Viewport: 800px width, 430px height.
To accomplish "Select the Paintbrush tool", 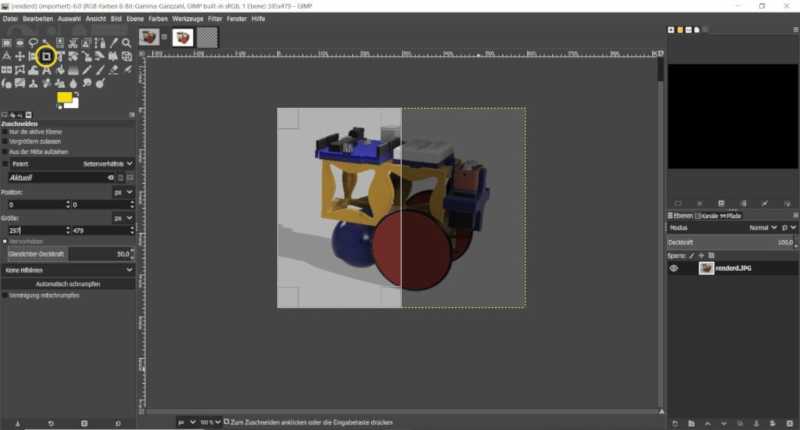I will (100, 70).
